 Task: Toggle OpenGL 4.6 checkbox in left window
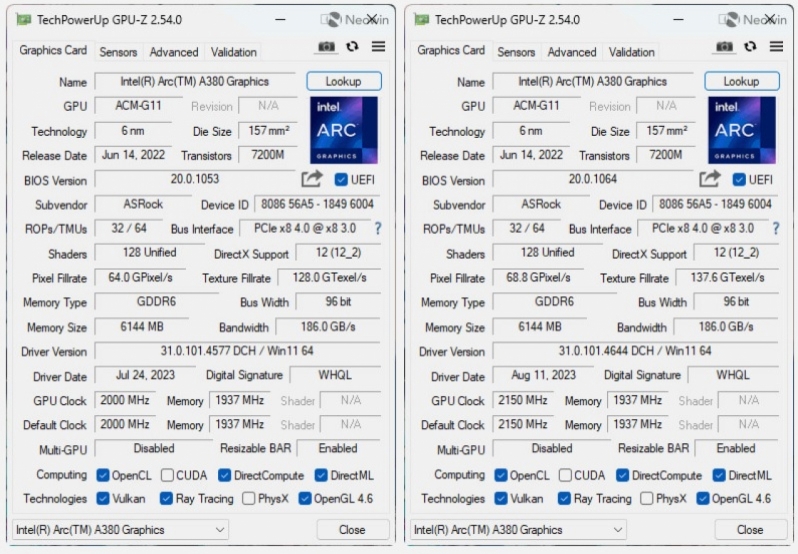point(305,498)
